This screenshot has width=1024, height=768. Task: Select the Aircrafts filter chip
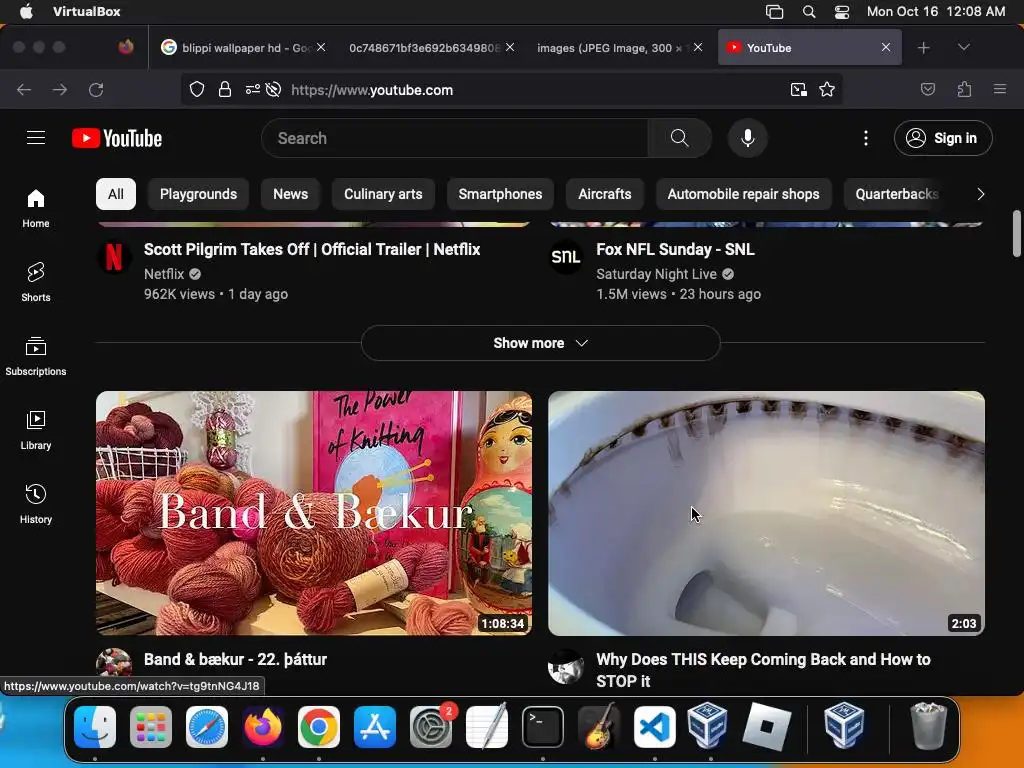pyautogui.click(x=605, y=194)
